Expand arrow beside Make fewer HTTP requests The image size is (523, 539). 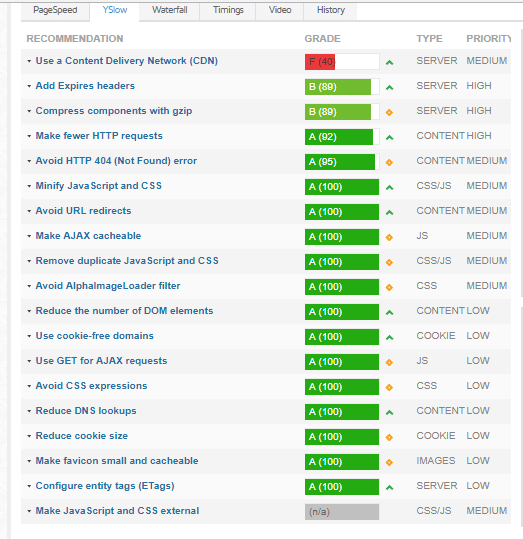[29, 136]
